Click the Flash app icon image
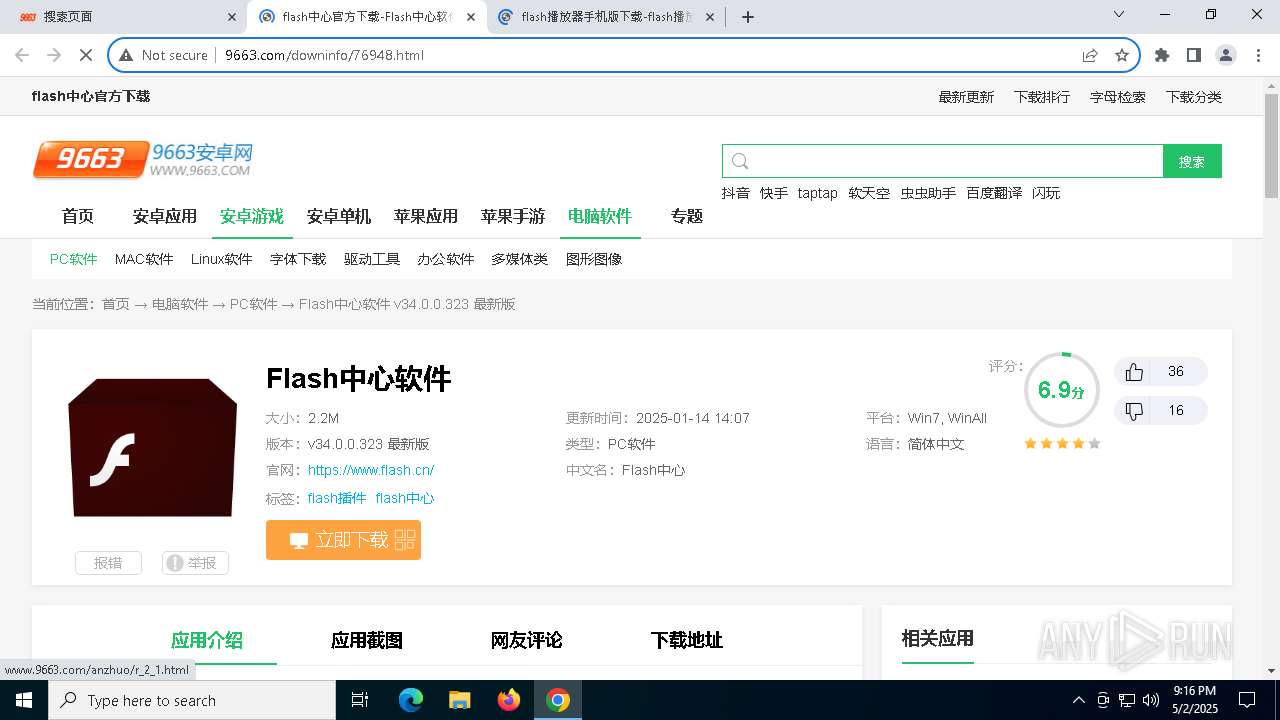This screenshot has width=1280, height=720. pos(152,447)
